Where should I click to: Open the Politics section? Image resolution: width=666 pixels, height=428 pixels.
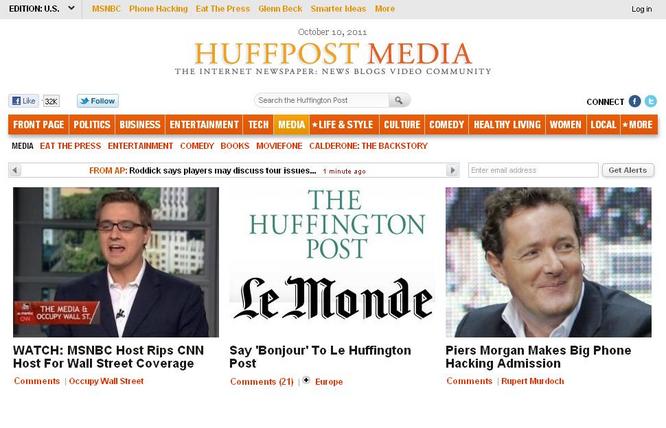tap(92, 124)
